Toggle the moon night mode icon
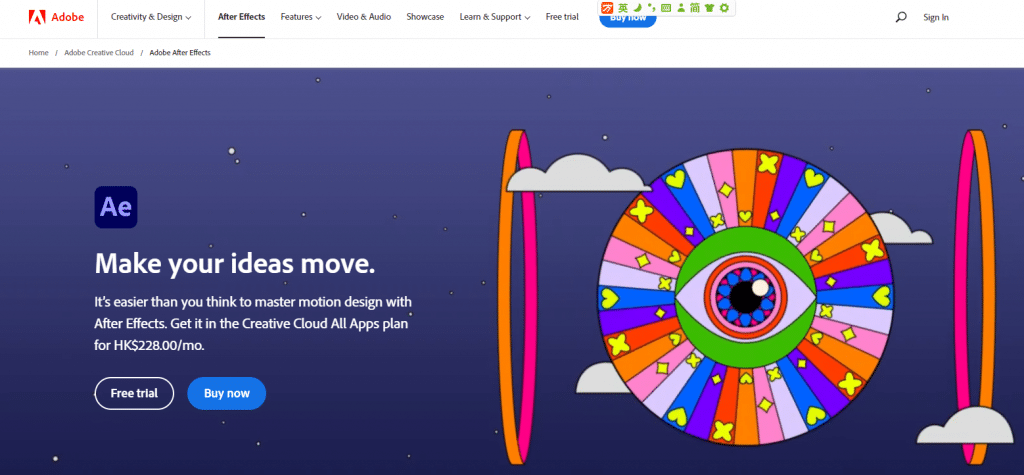This screenshot has width=1024, height=475. coord(637,8)
